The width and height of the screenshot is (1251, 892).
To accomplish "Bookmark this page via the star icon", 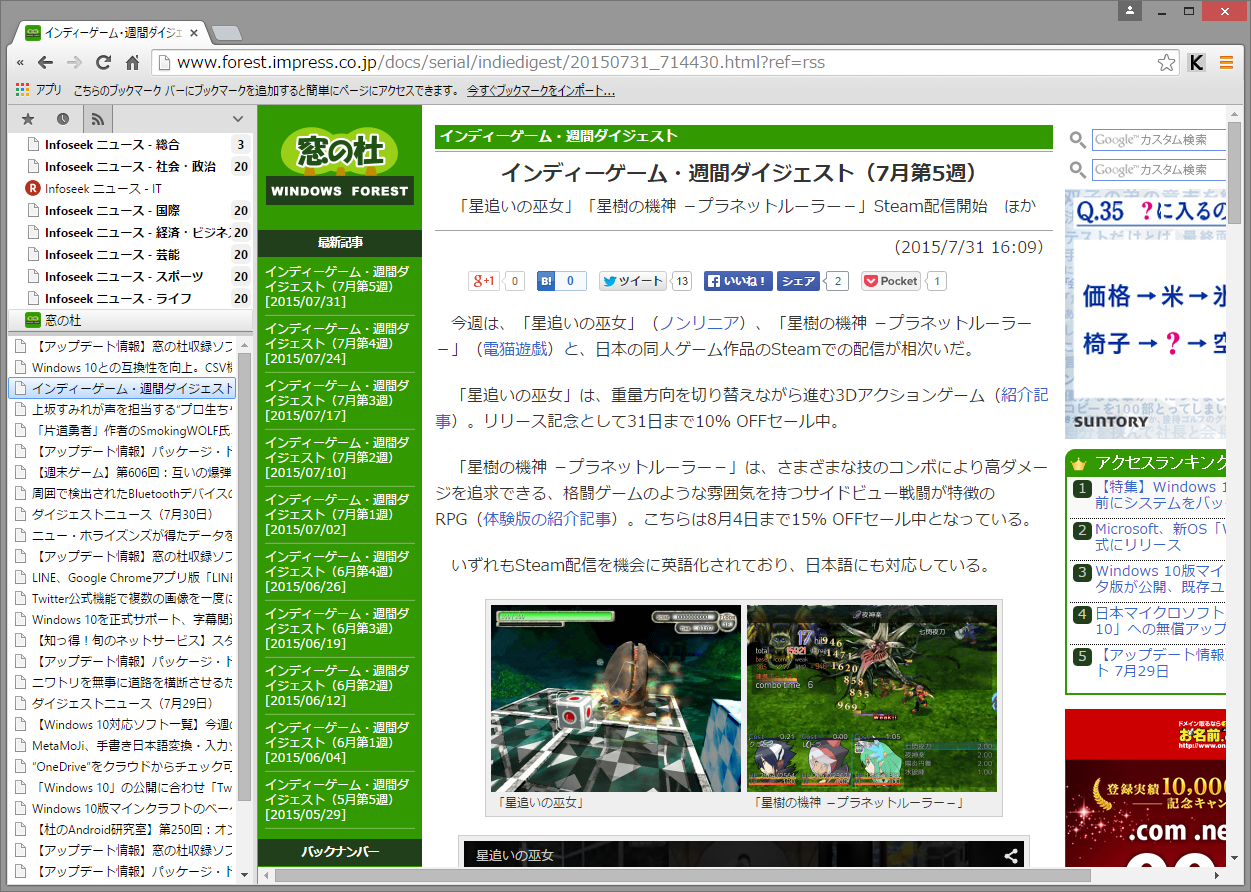I will point(1166,61).
